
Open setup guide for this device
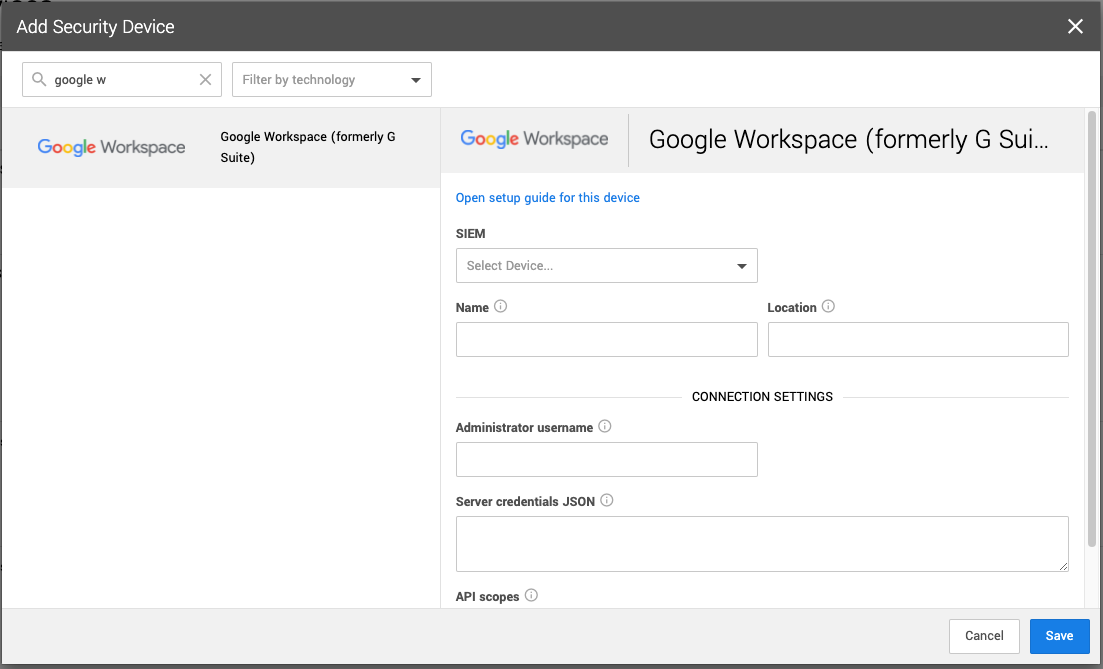[x=547, y=198]
